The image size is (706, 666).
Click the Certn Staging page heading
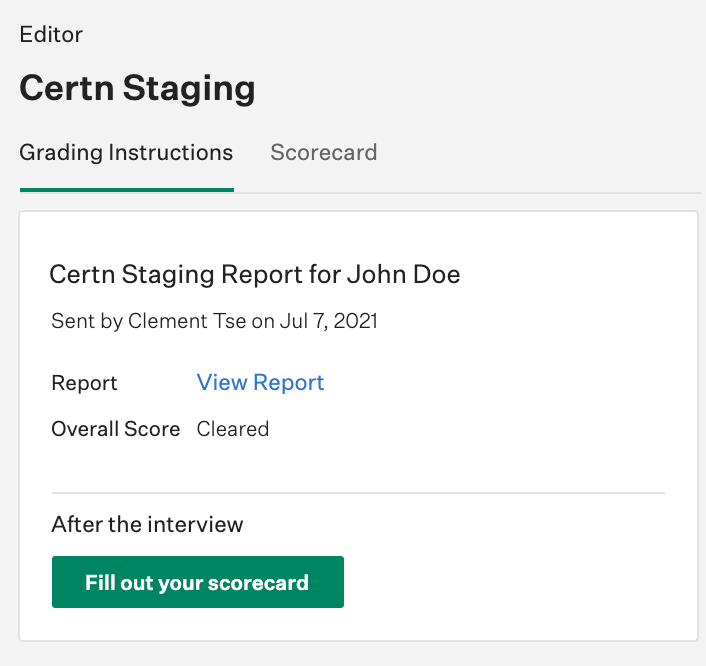coord(137,88)
